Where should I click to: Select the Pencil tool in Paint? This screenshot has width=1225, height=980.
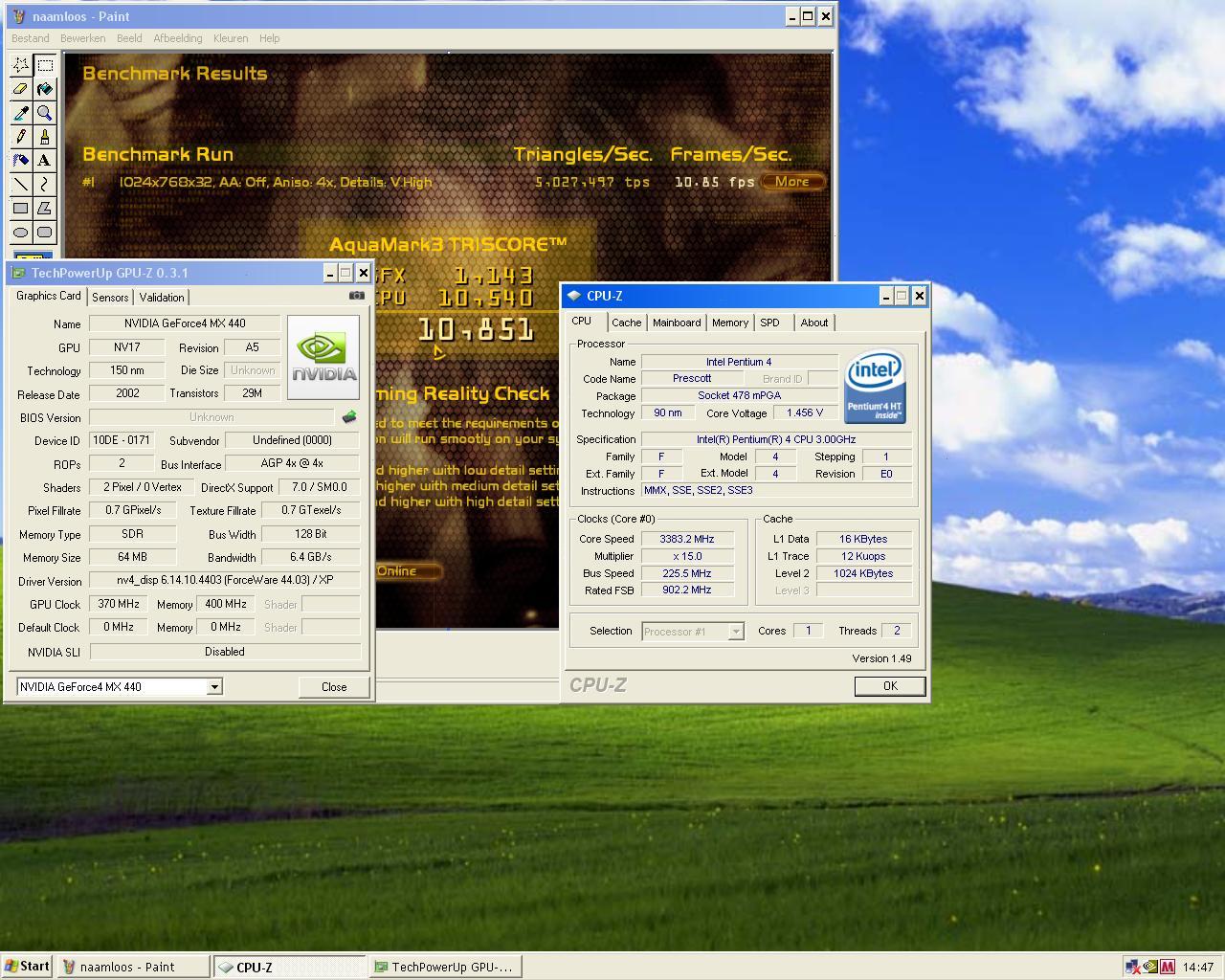tap(20, 137)
